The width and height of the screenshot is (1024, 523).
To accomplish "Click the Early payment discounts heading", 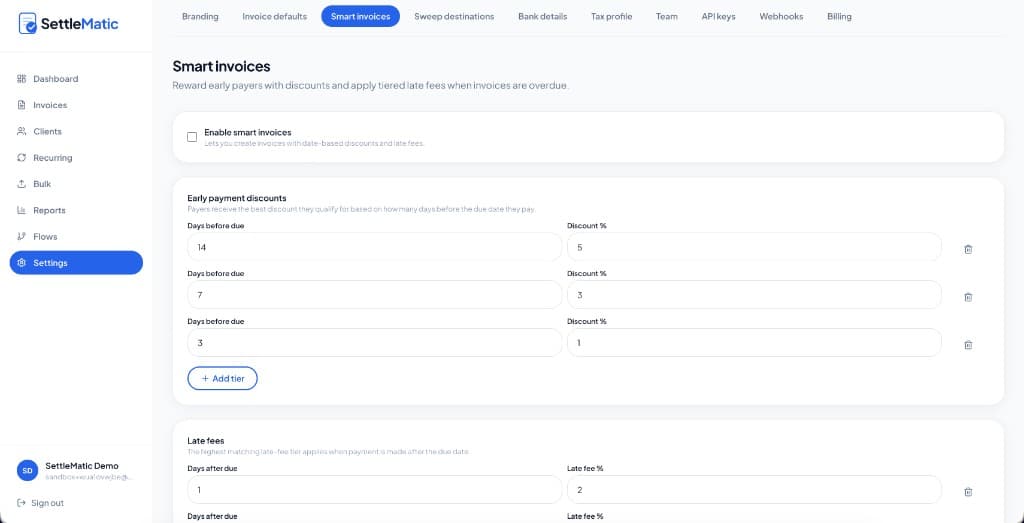I will 237,198.
